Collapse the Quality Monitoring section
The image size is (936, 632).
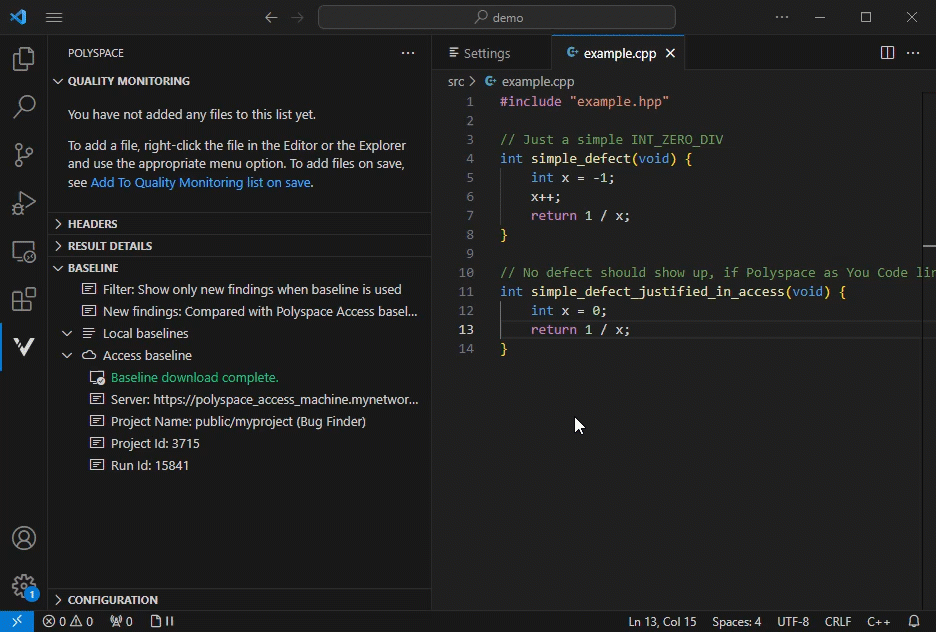tap(128, 81)
